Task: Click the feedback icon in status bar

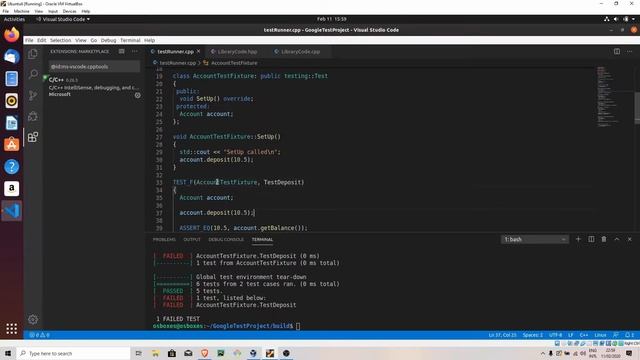Action: [x=616, y=335]
